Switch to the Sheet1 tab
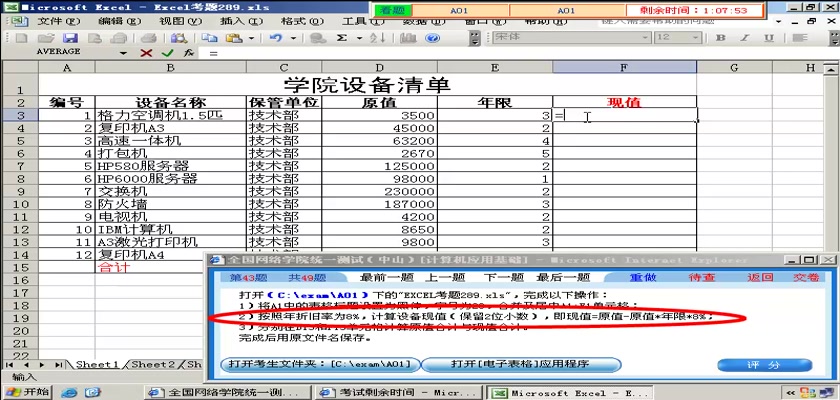This screenshot has height=400, width=840. [96, 364]
